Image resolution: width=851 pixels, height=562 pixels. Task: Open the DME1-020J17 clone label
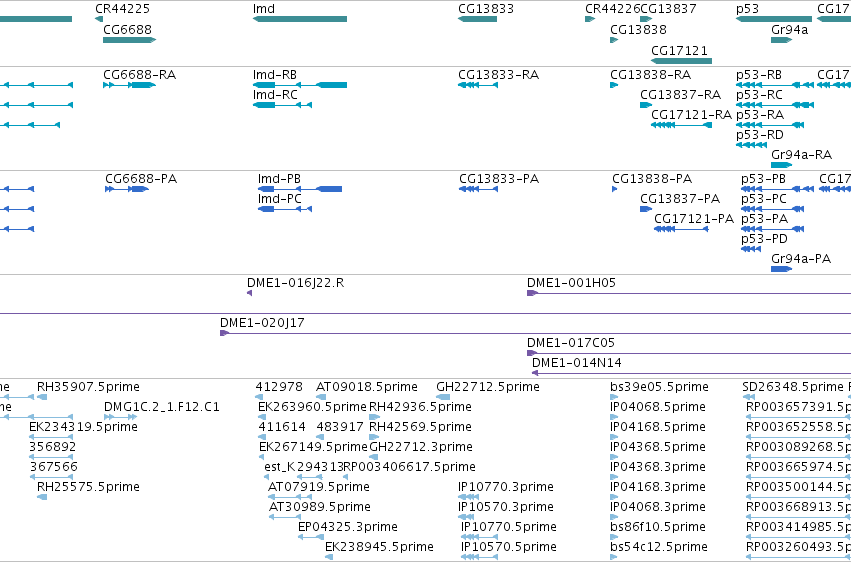click(262, 323)
